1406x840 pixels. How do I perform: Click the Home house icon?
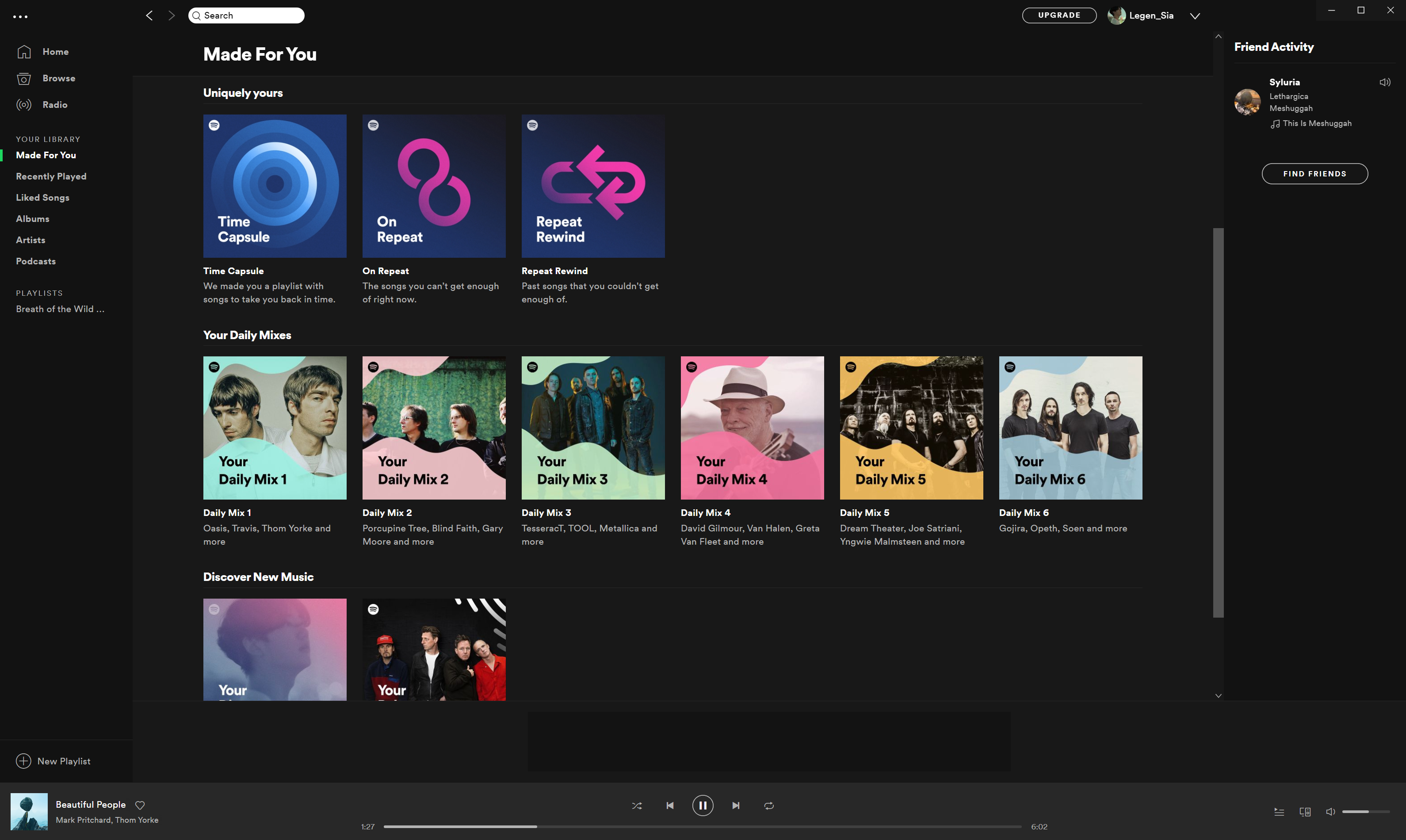click(x=24, y=52)
